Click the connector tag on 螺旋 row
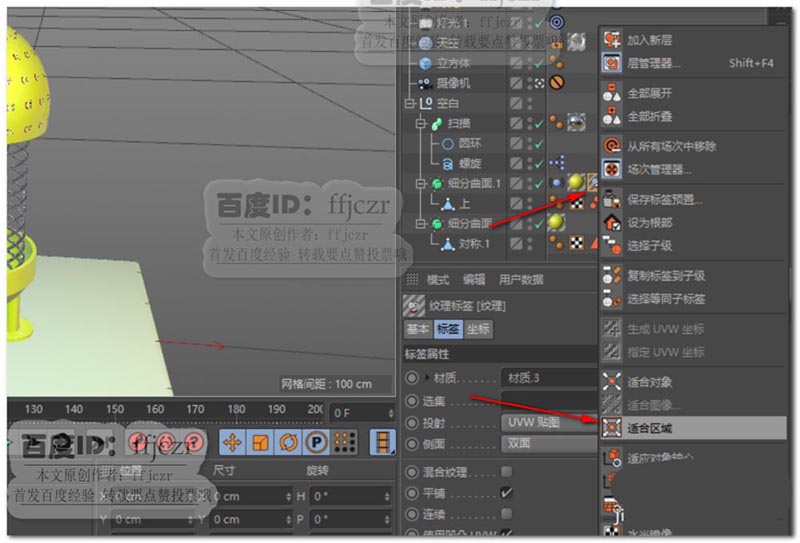Image resolution: width=800 pixels, height=543 pixels. pyautogui.click(x=557, y=163)
